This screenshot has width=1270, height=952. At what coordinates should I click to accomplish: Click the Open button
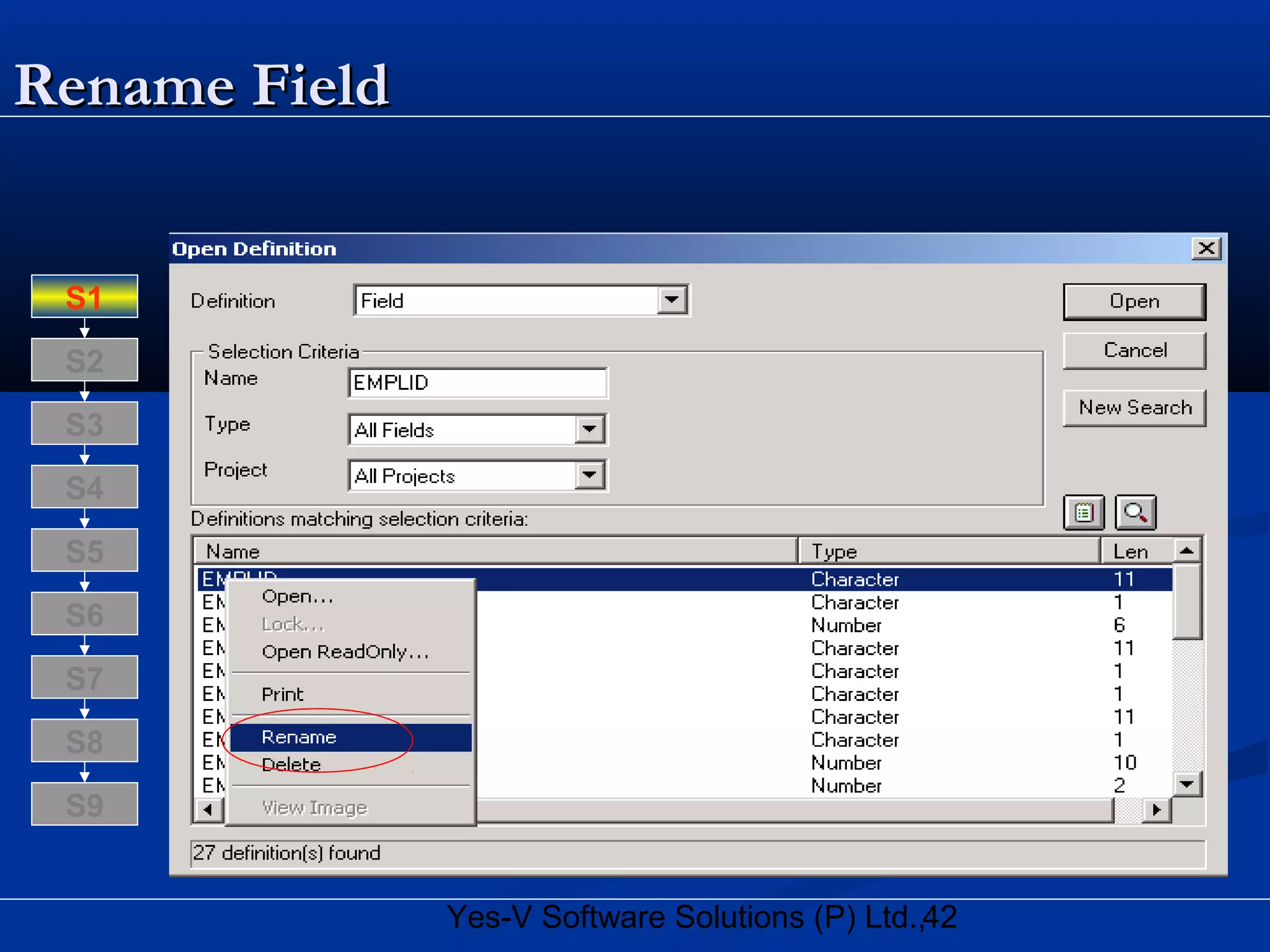1134,301
